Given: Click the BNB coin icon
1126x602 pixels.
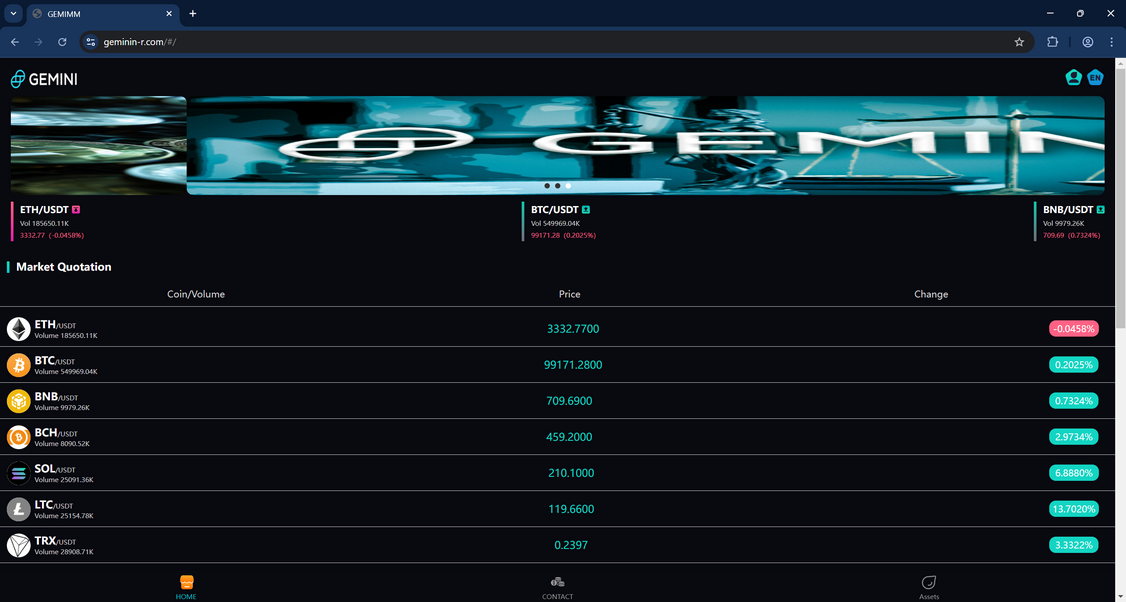Looking at the screenshot, I should [19, 401].
